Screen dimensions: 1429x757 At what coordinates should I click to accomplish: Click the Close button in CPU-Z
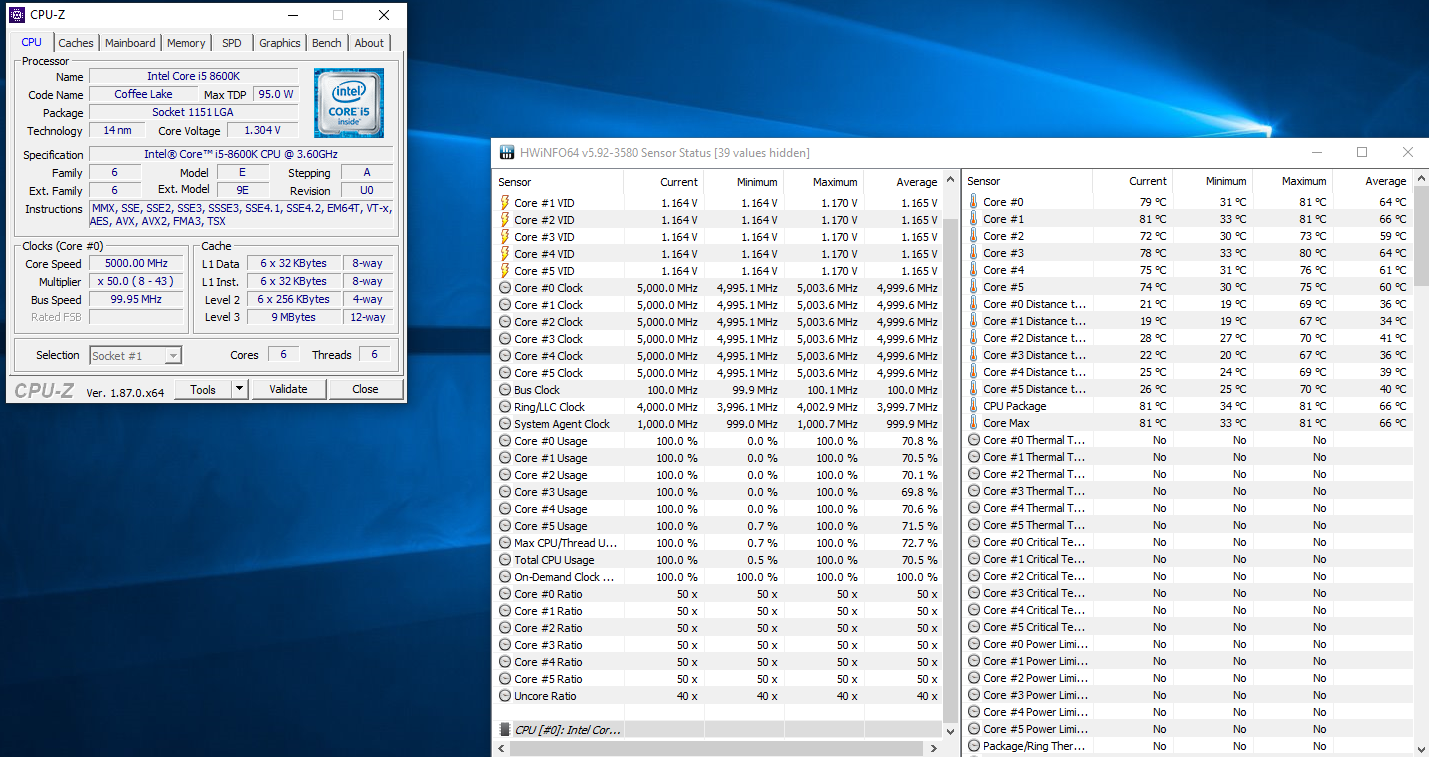pyautogui.click(x=365, y=389)
